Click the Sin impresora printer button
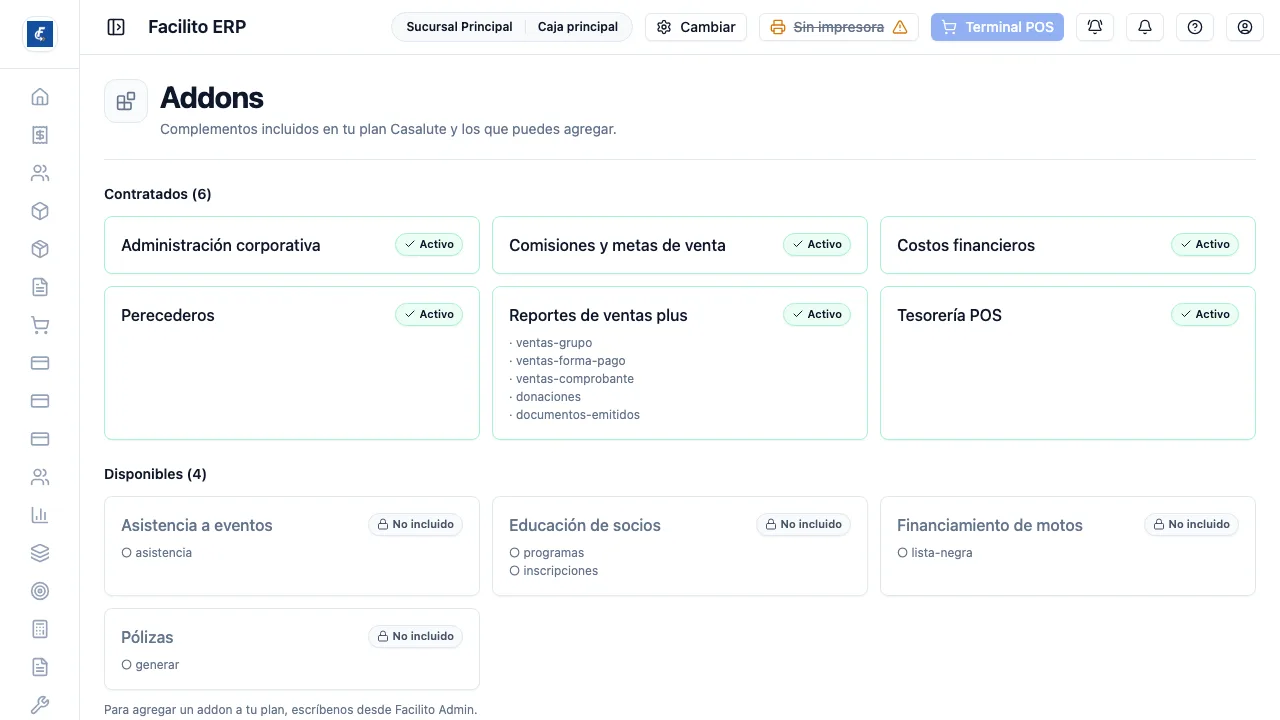The width and height of the screenshot is (1280, 720). coord(839,27)
